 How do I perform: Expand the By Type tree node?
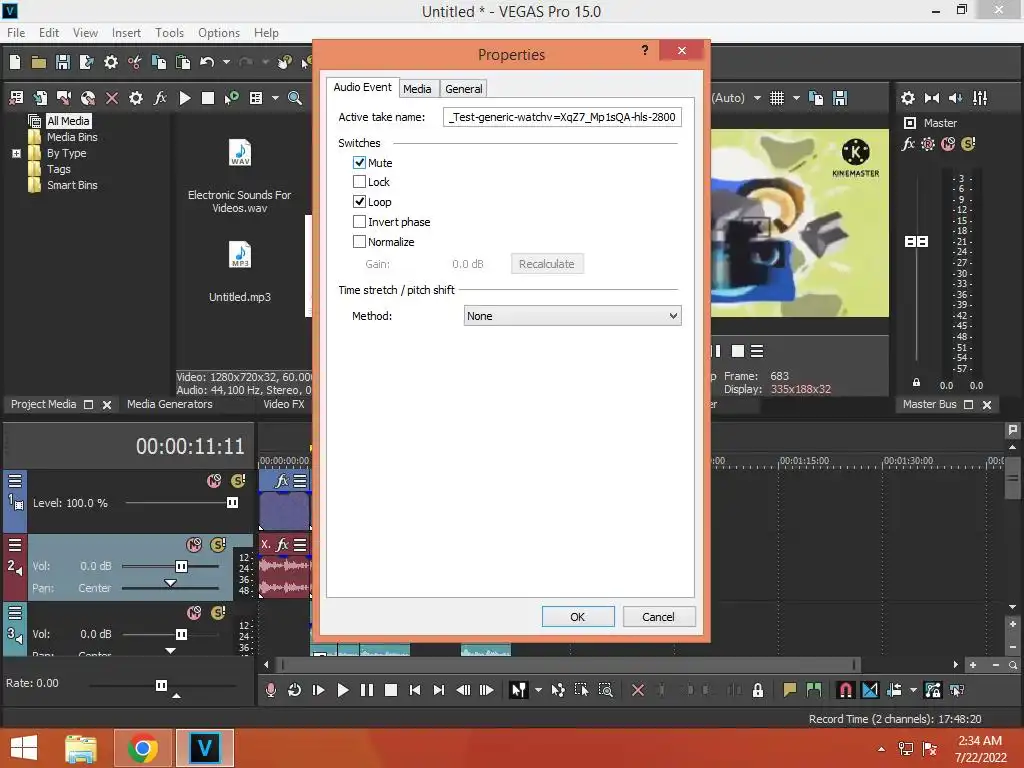click(x=16, y=153)
